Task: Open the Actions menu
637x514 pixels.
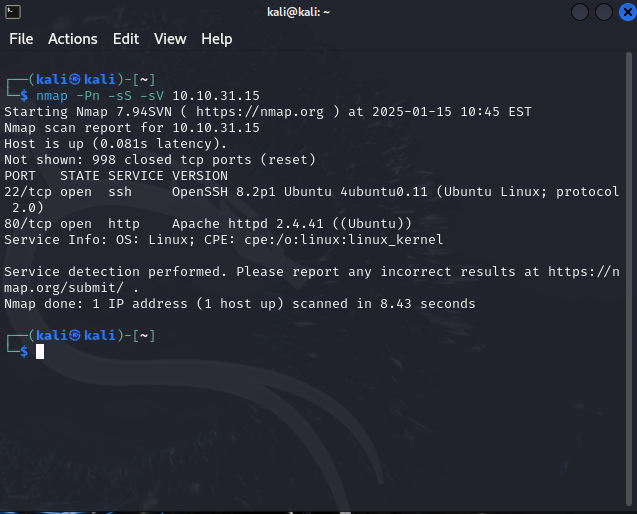Action: coord(73,39)
